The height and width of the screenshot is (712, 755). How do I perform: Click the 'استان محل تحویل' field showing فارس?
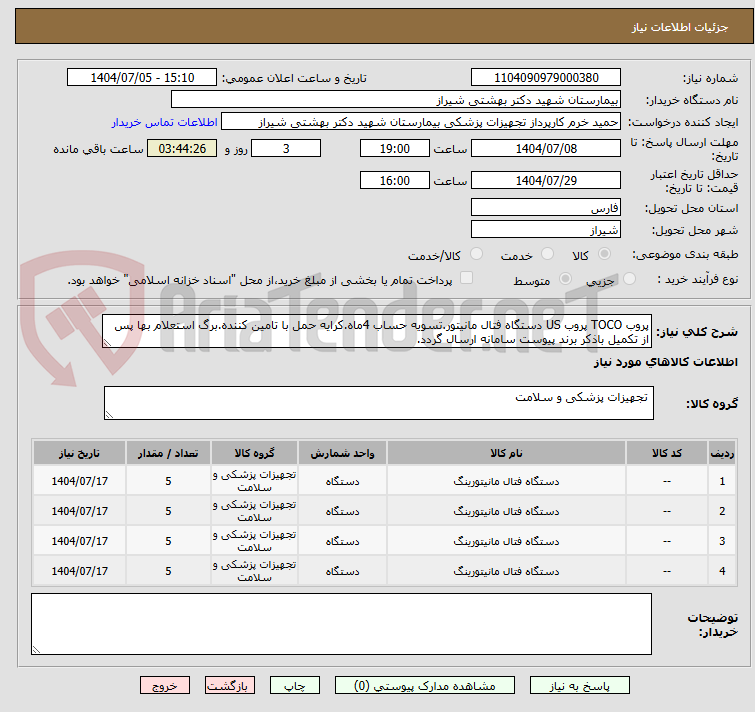click(x=544, y=208)
